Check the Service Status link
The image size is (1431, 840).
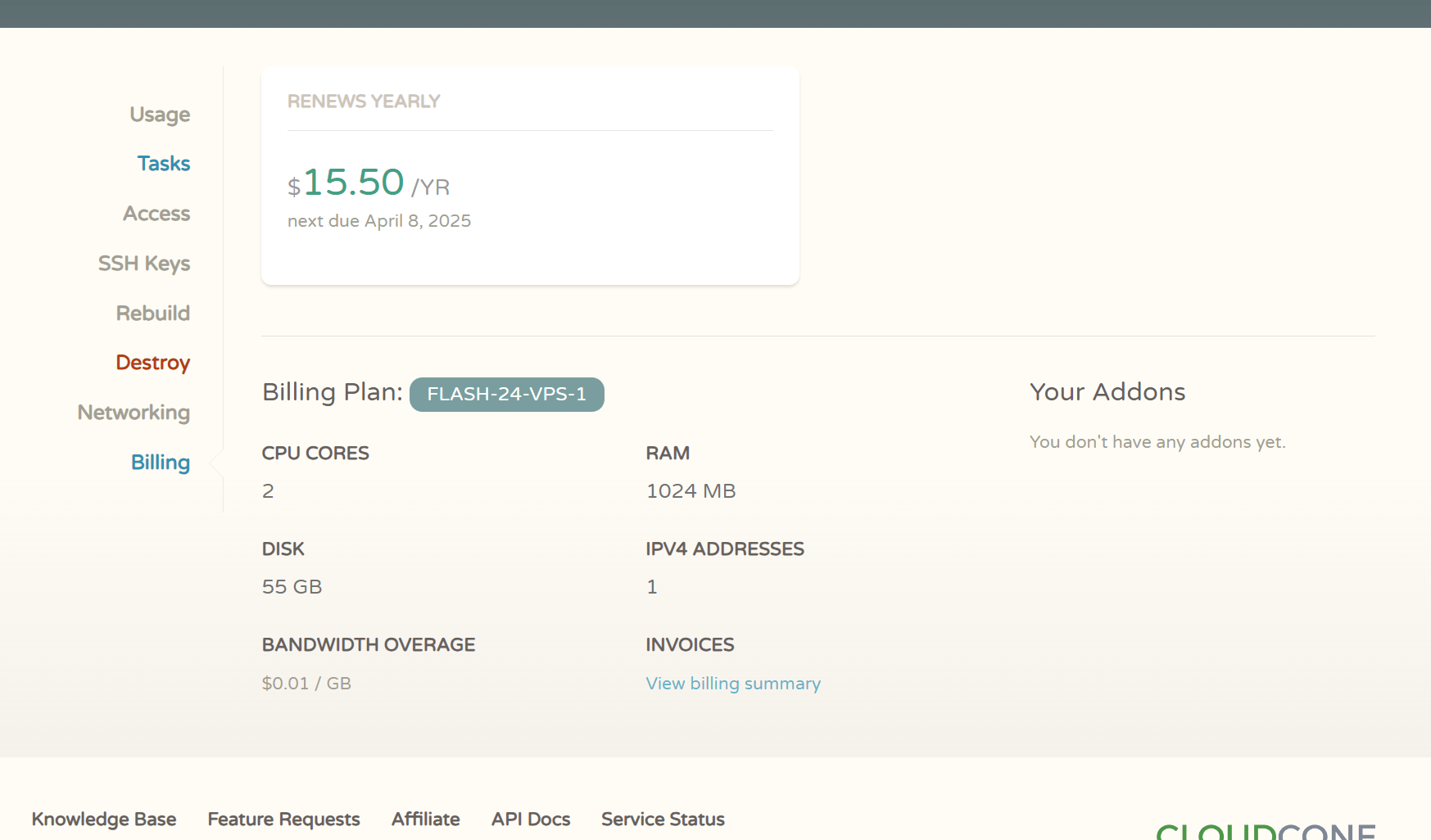663,820
